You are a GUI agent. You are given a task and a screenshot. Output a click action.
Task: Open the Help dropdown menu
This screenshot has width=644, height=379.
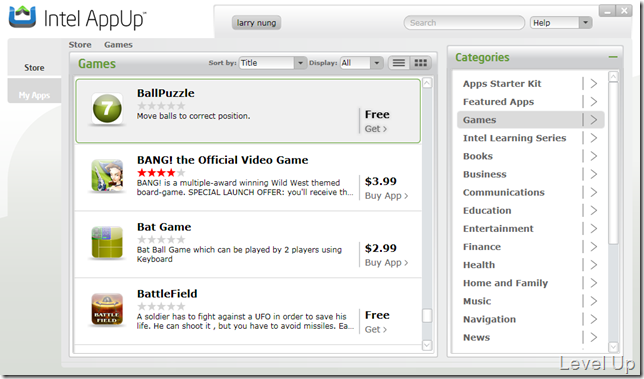(561, 23)
